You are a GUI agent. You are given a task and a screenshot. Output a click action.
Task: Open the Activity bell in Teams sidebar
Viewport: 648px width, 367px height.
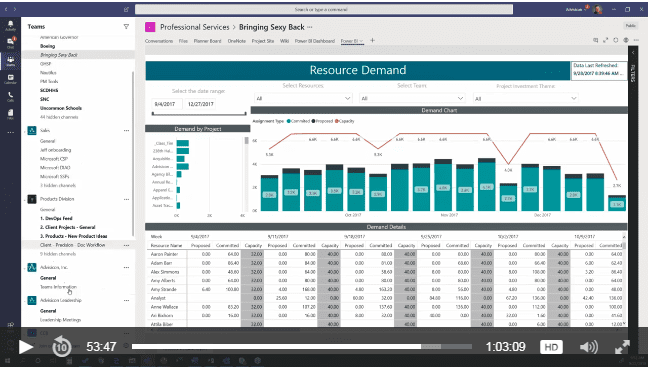(x=10, y=25)
